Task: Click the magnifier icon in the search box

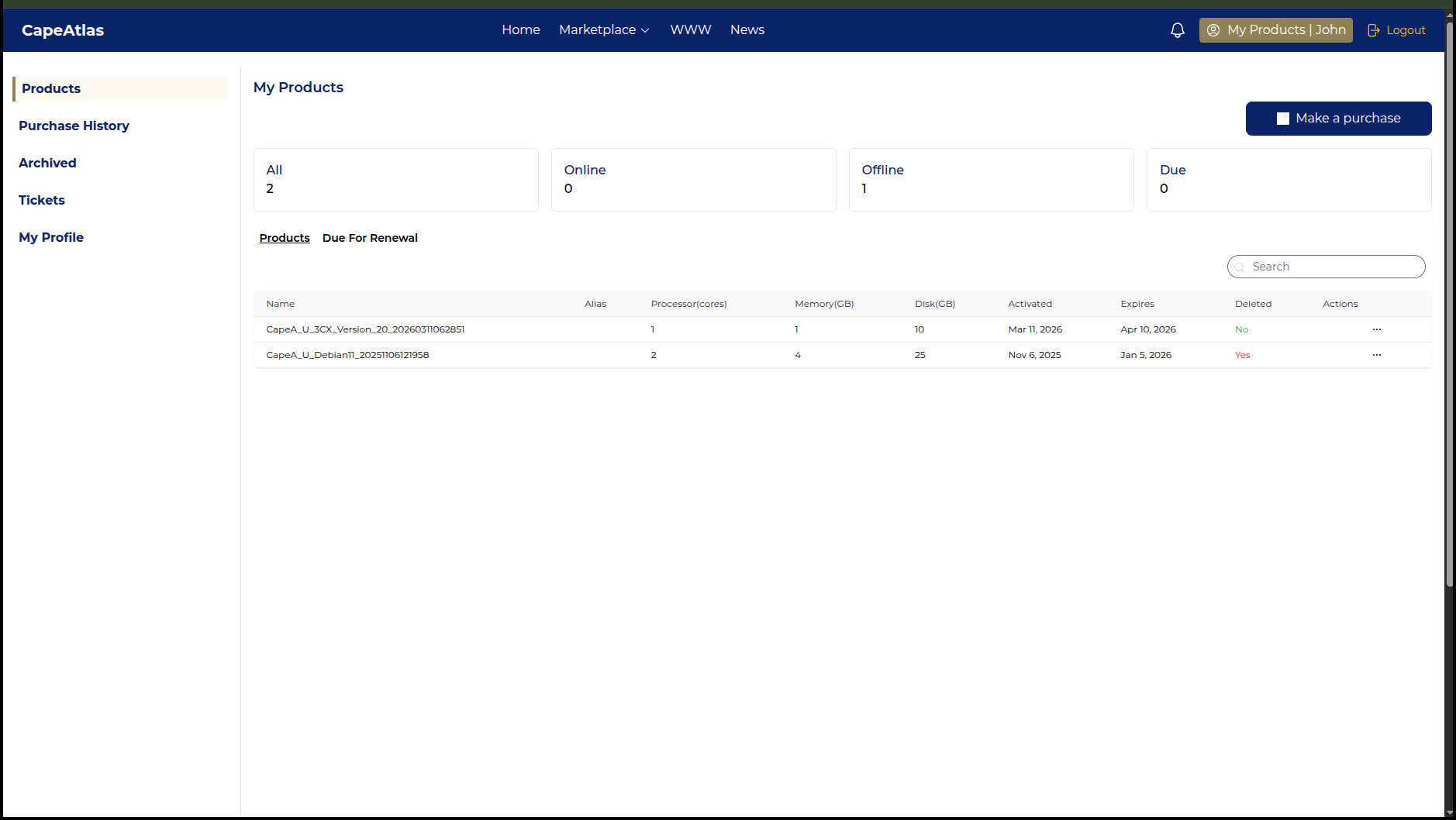Action: pyautogui.click(x=1240, y=267)
